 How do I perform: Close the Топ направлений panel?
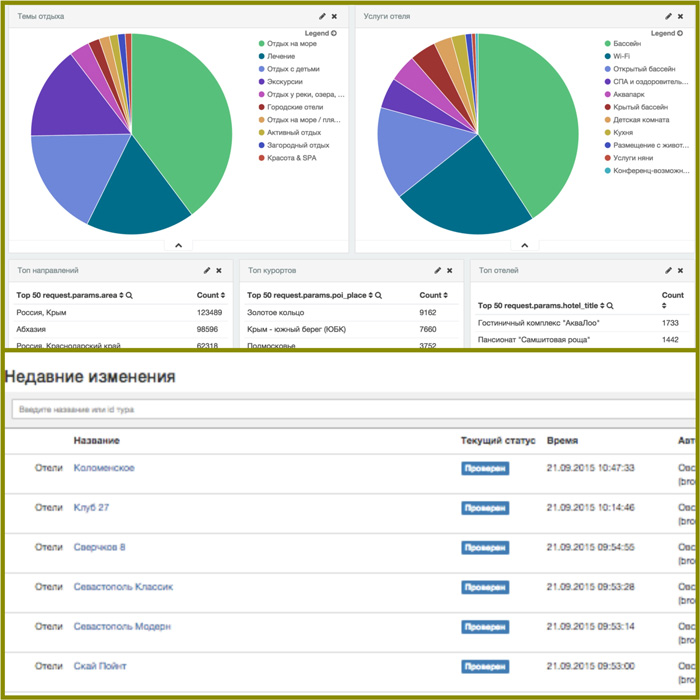[219, 271]
